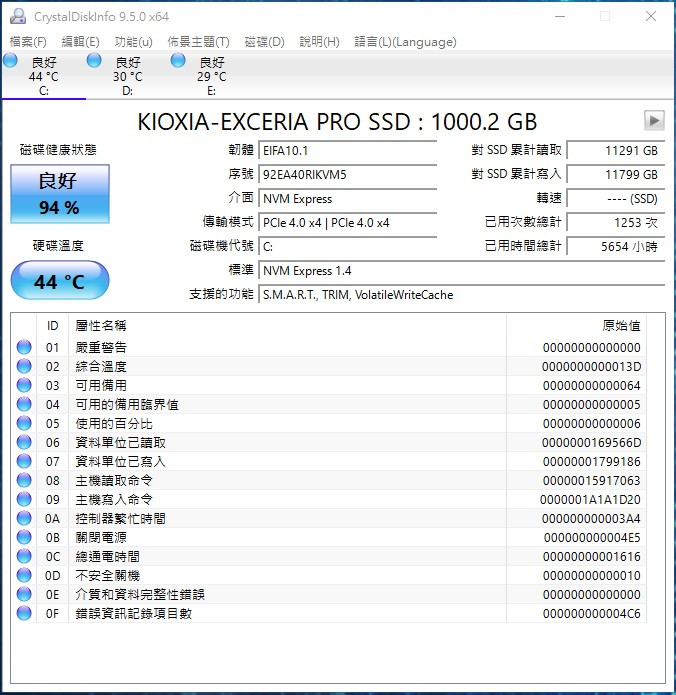Click the next disk arrow button
The image size is (676, 695).
[x=654, y=121]
